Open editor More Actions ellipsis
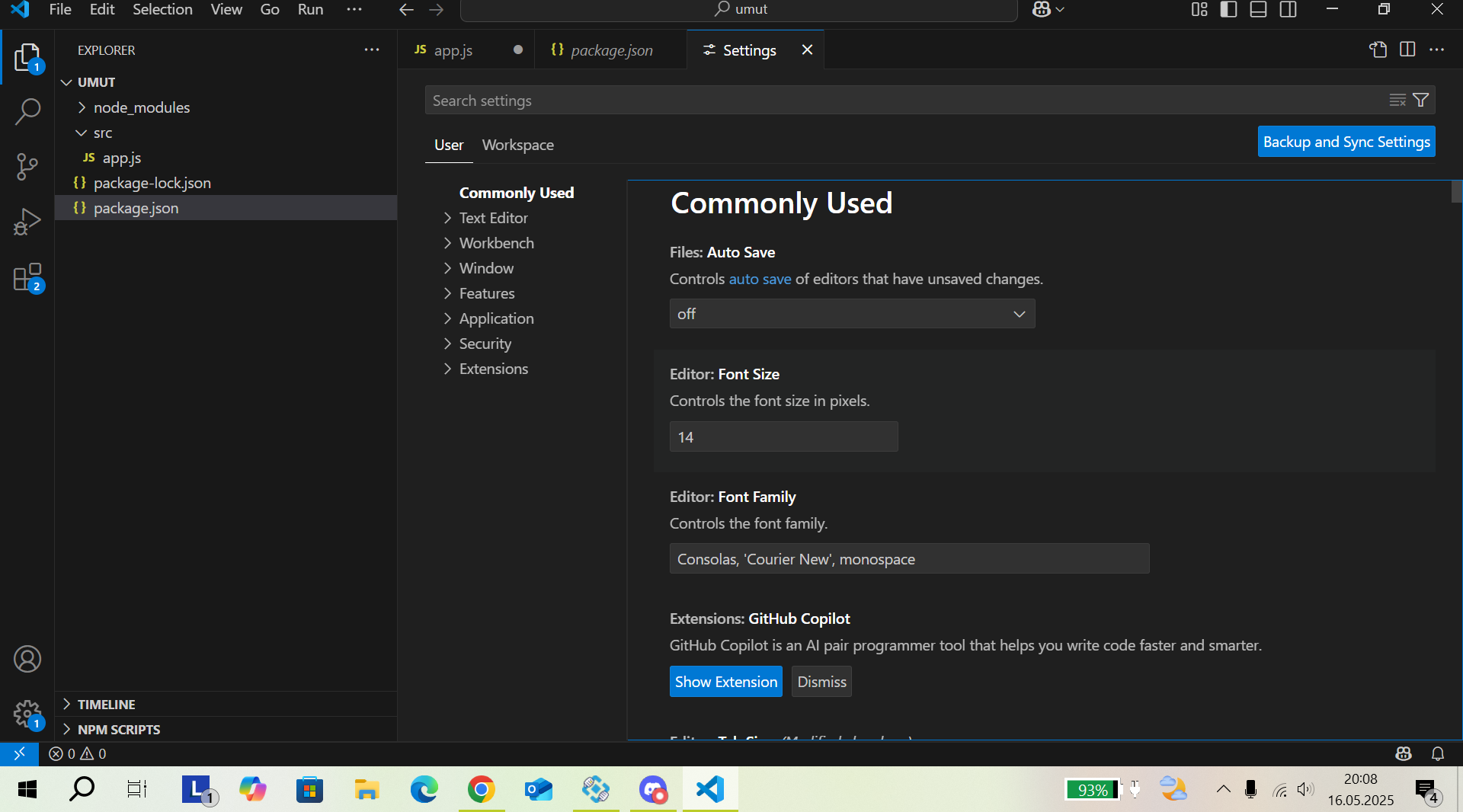This screenshot has width=1463, height=812. point(1437,50)
